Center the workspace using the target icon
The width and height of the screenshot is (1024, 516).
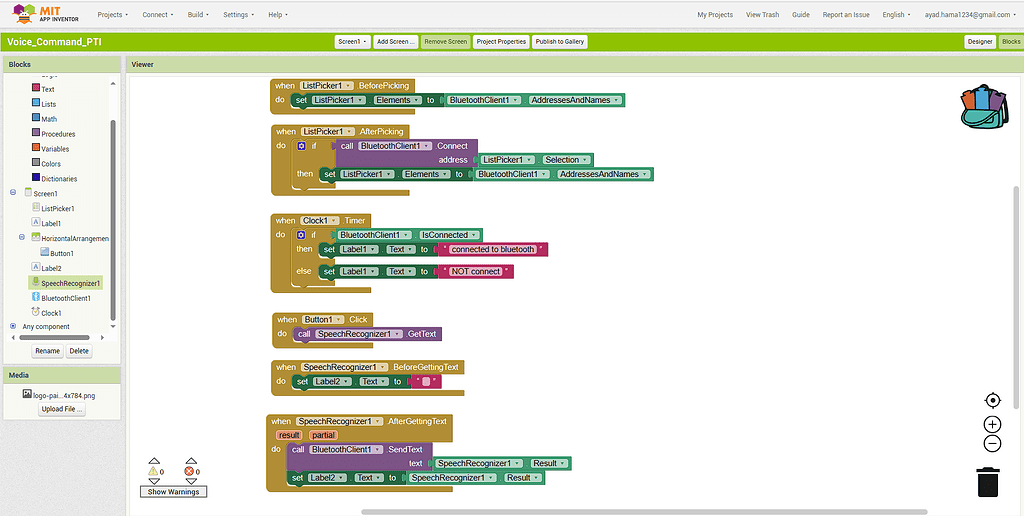point(992,400)
